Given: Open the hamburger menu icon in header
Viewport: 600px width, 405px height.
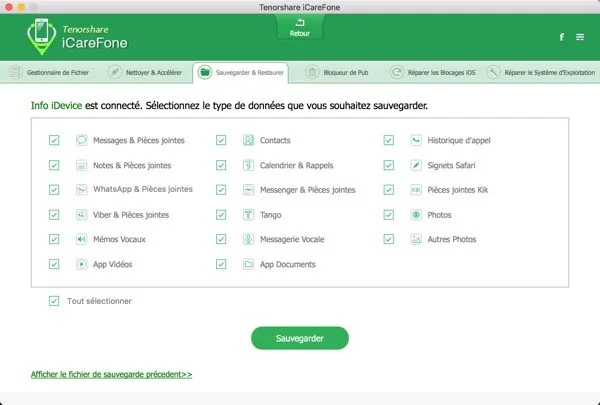Looking at the screenshot, I should pos(580,37).
